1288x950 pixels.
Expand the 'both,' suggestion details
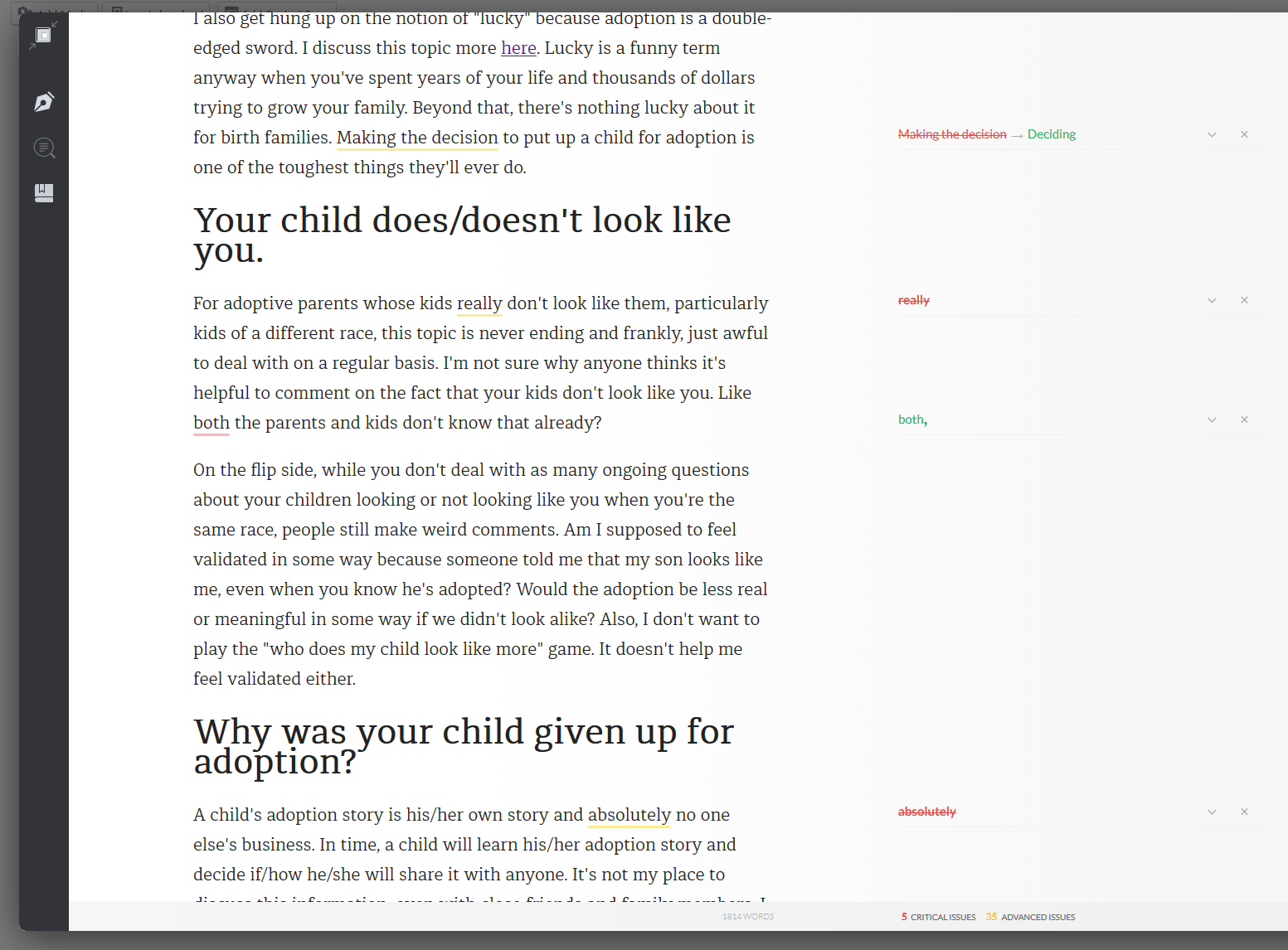click(1212, 419)
